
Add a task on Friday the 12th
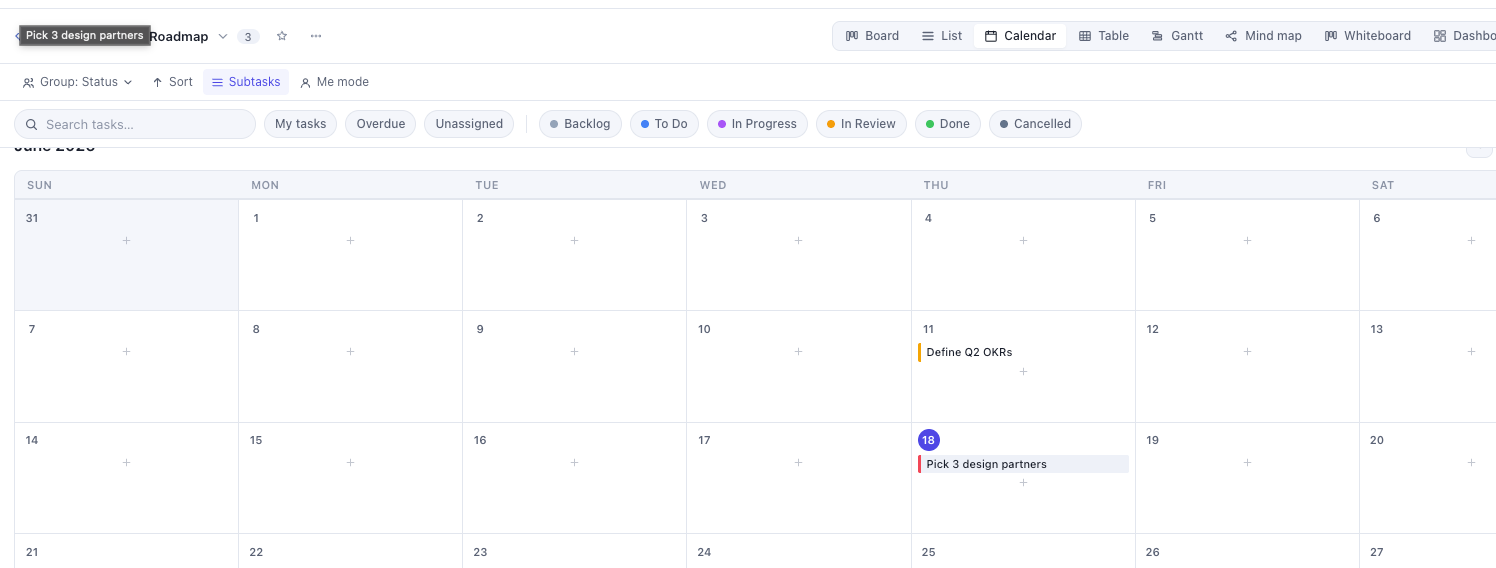(x=1247, y=352)
